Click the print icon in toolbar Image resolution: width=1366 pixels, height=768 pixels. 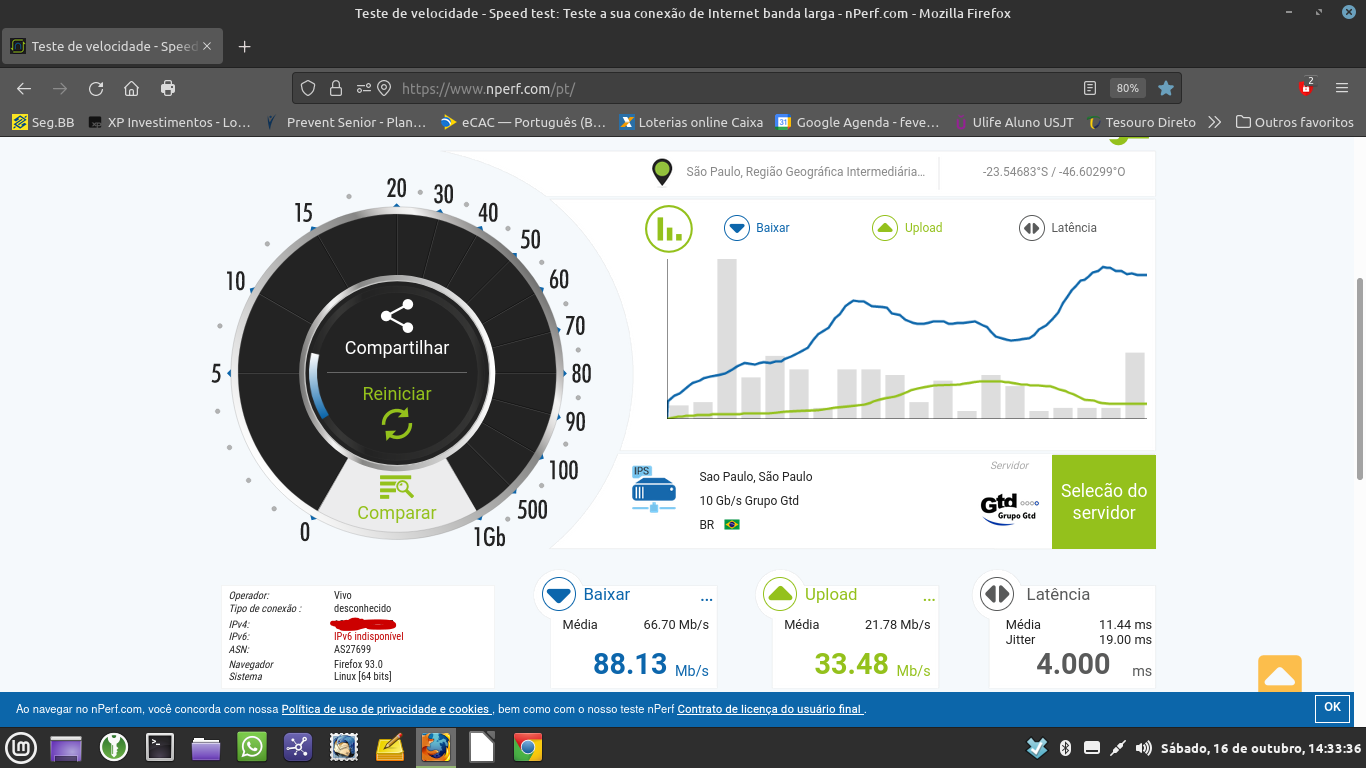coord(168,88)
